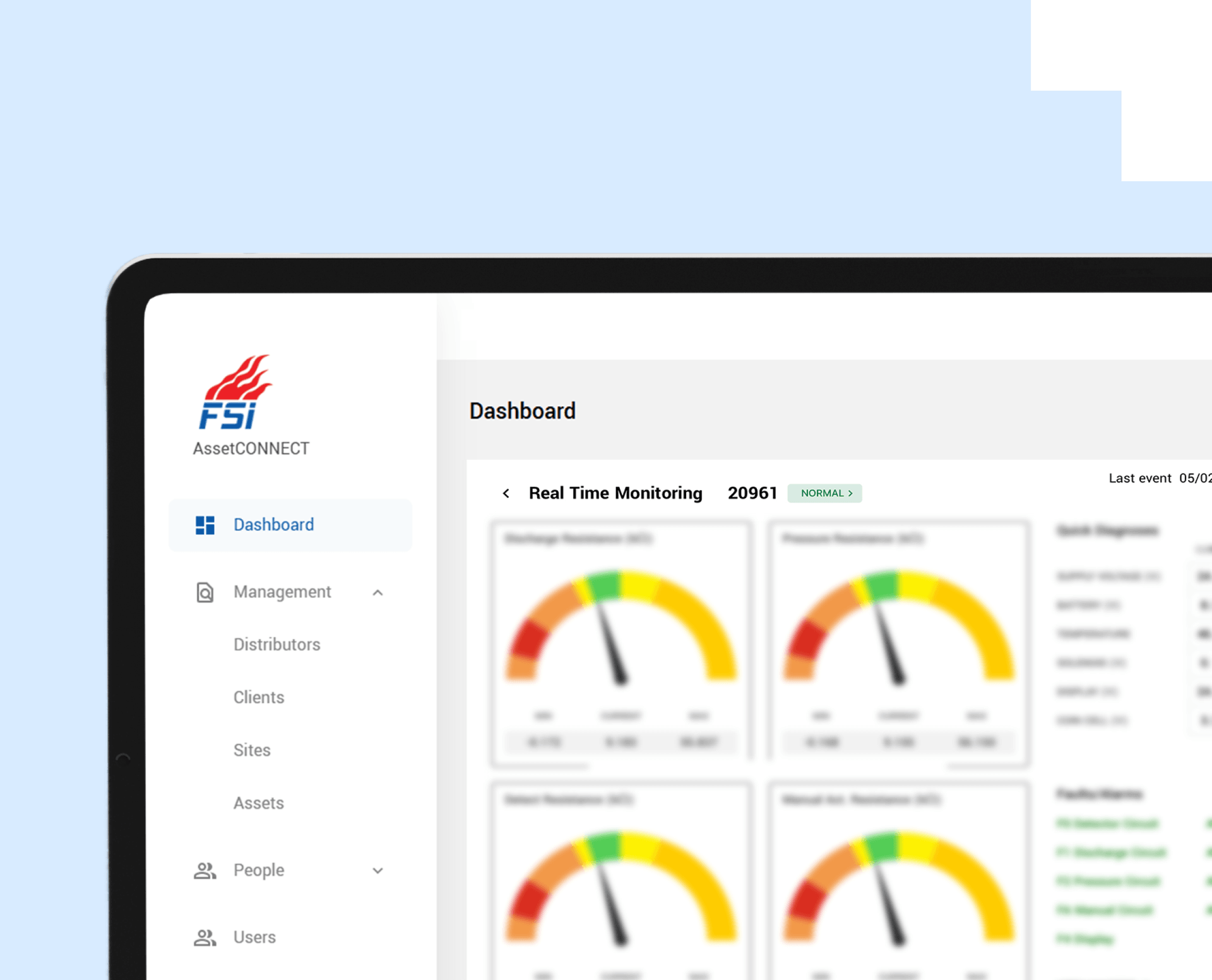
Task: Navigate to Assets in the sidebar
Action: click(x=259, y=803)
